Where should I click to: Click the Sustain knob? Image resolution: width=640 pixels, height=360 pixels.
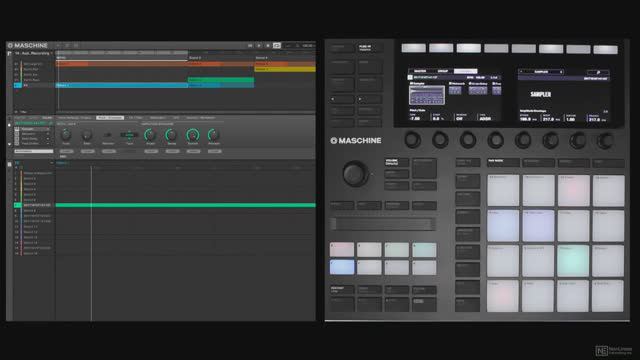pyautogui.click(x=193, y=135)
